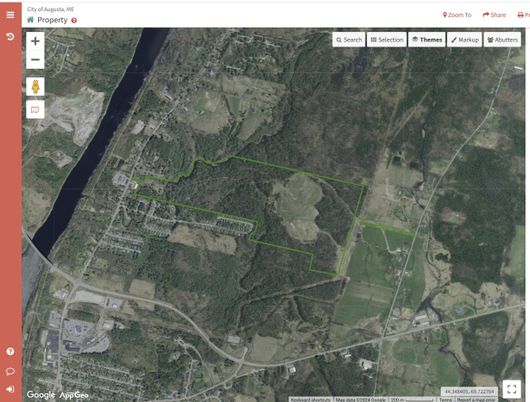530x402 pixels.
Task: Open the Abutters tool
Action: (x=503, y=40)
